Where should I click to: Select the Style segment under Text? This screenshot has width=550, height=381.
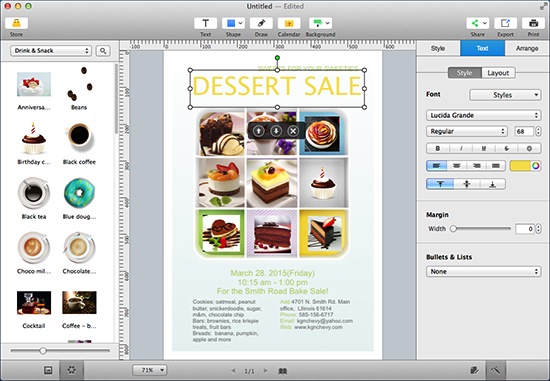(465, 73)
